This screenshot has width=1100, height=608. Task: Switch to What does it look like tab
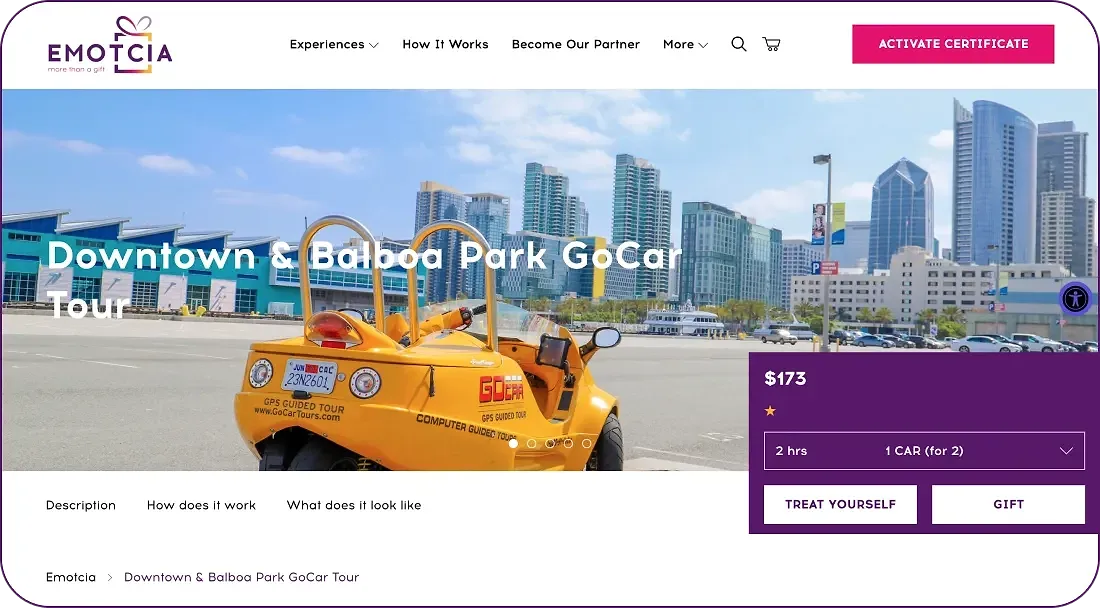click(354, 505)
